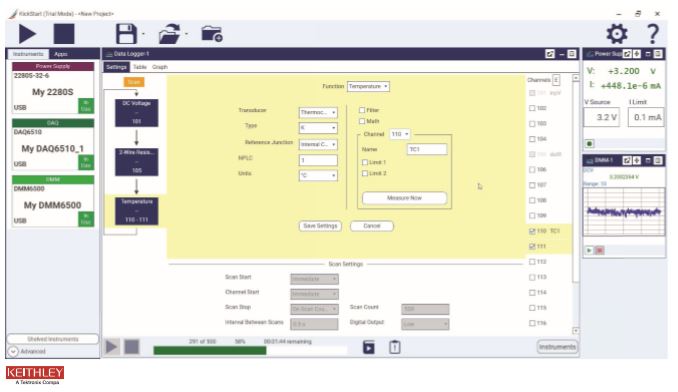Viewport: 678px width, 392px height.
Task: Click the Measure Now button
Action: pos(404,198)
